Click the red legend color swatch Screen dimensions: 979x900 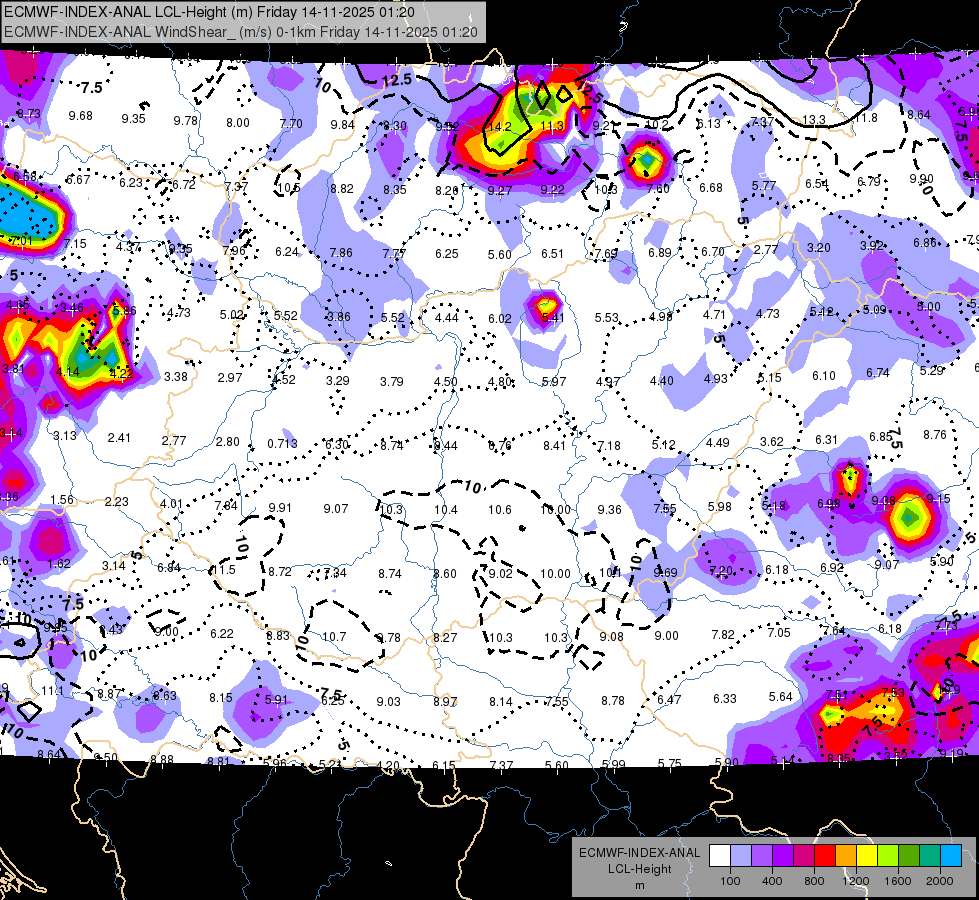pyautogui.click(x=825, y=856)
